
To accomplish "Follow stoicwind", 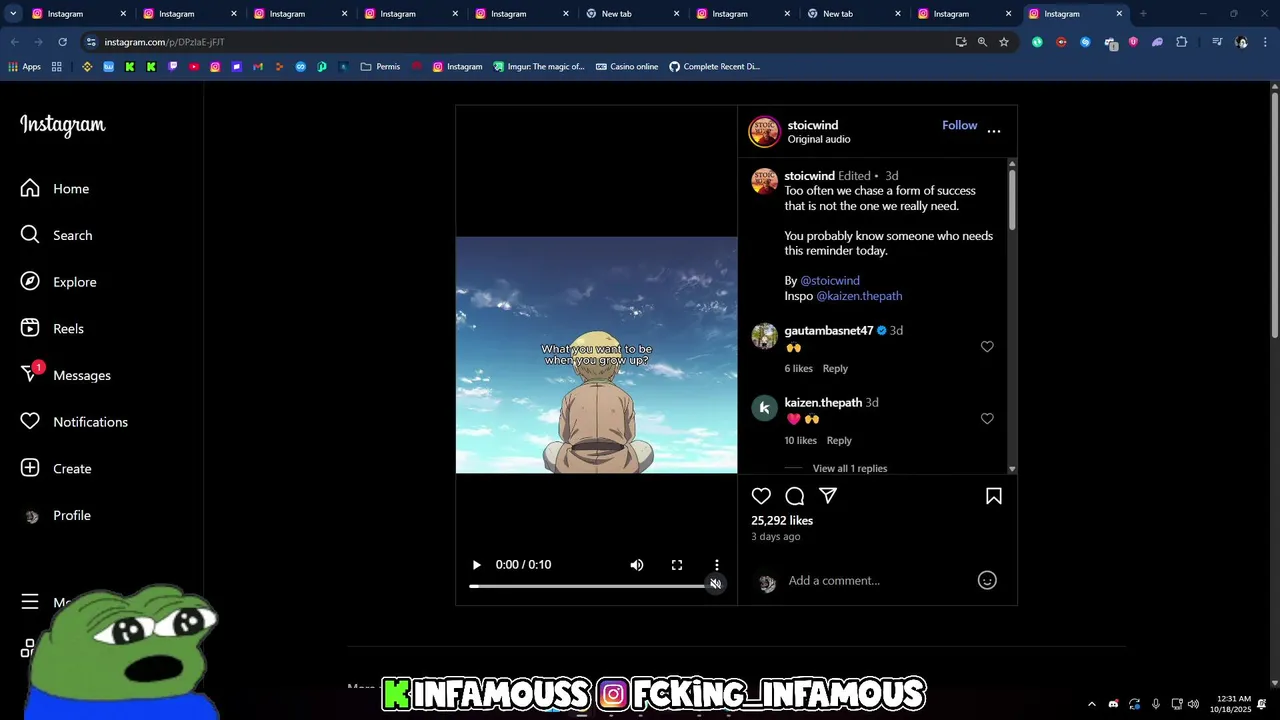I will (959, 125).
